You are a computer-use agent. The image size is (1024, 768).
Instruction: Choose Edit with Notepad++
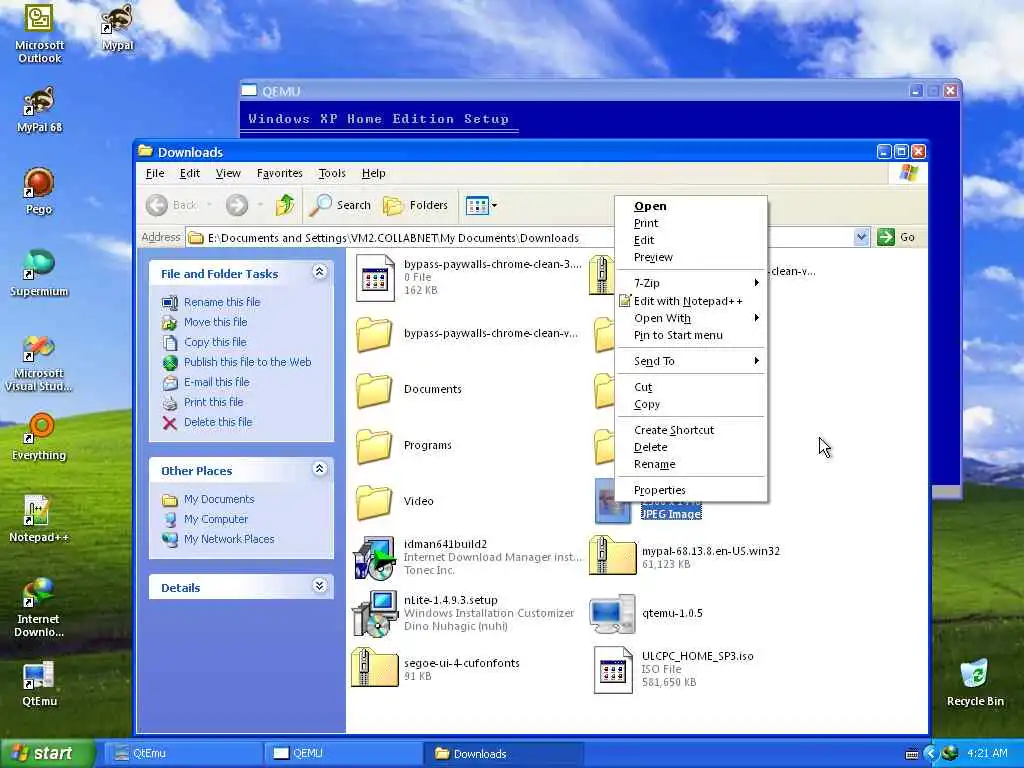coord(691,301)
